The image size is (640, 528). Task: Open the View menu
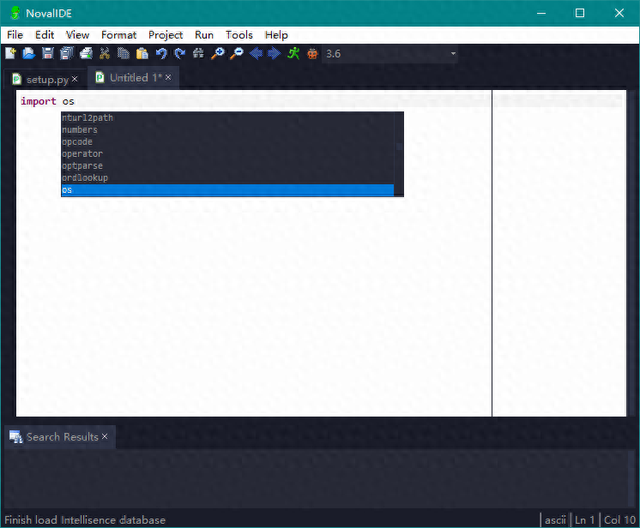tap(78, 35)
